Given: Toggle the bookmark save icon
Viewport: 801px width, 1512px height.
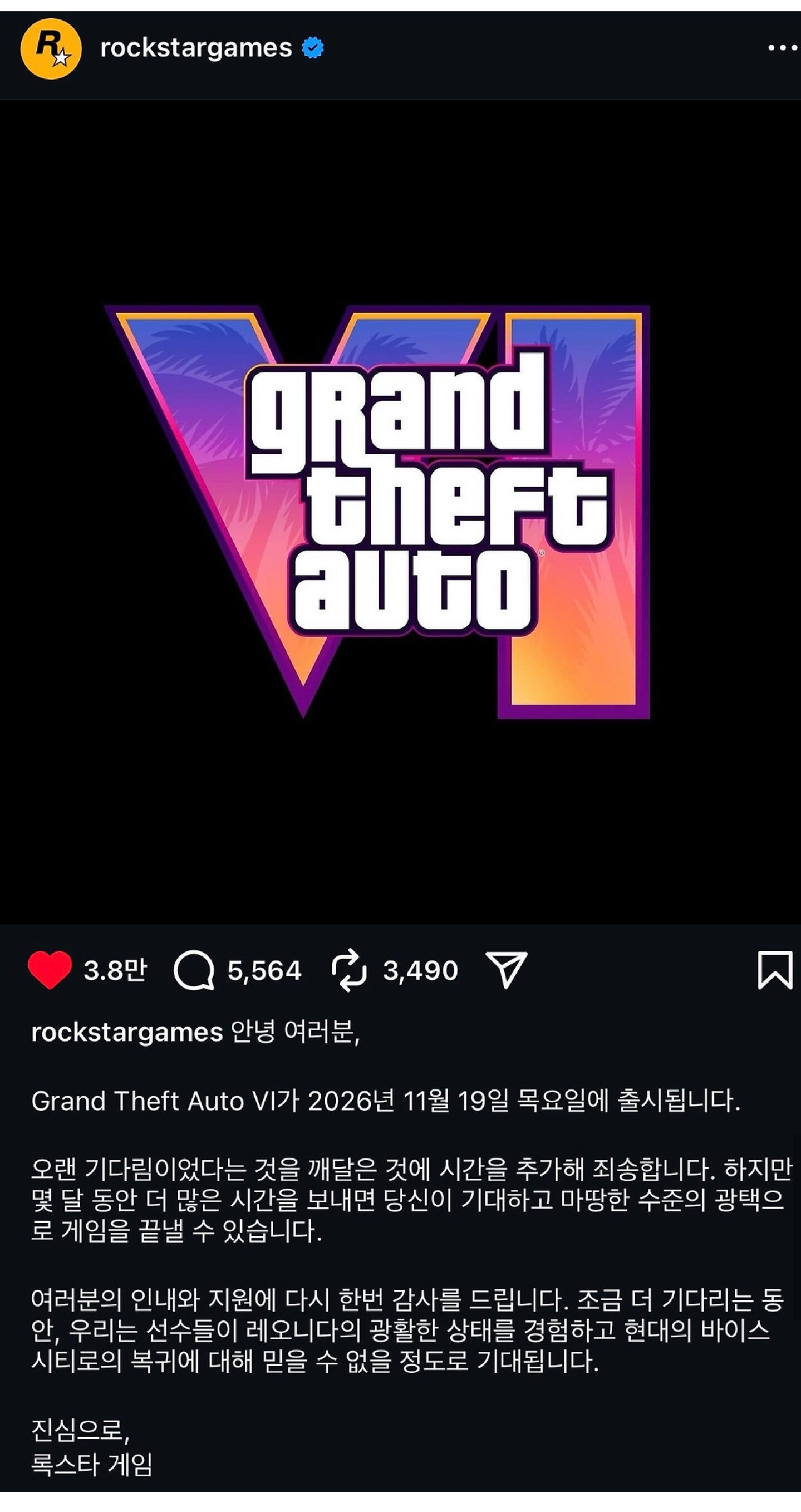Looking at the screenshot, I should click(775, 970).
